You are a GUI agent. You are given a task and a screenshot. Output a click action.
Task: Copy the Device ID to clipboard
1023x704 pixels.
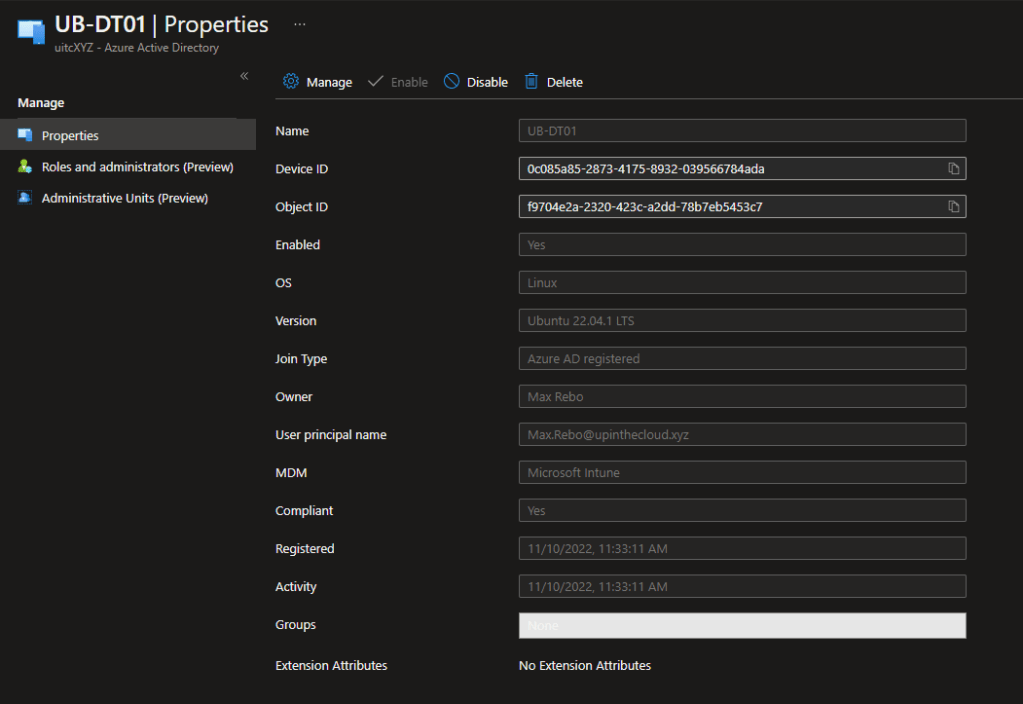point(953,169)
